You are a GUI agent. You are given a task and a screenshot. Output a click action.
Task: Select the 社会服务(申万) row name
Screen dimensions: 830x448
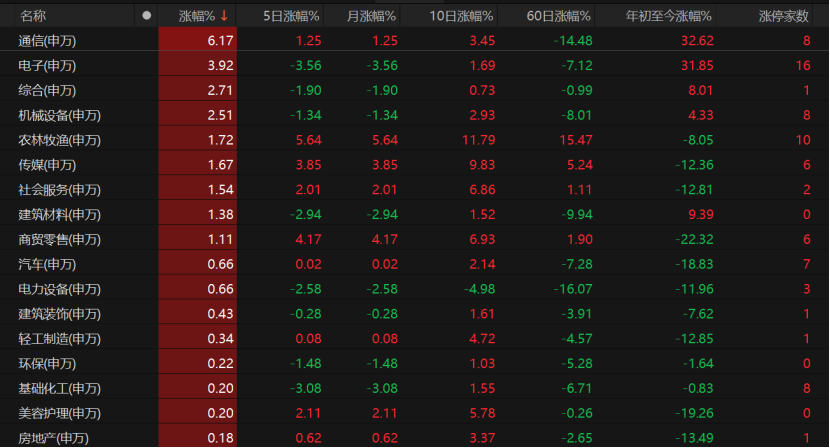tap(59, 190)
